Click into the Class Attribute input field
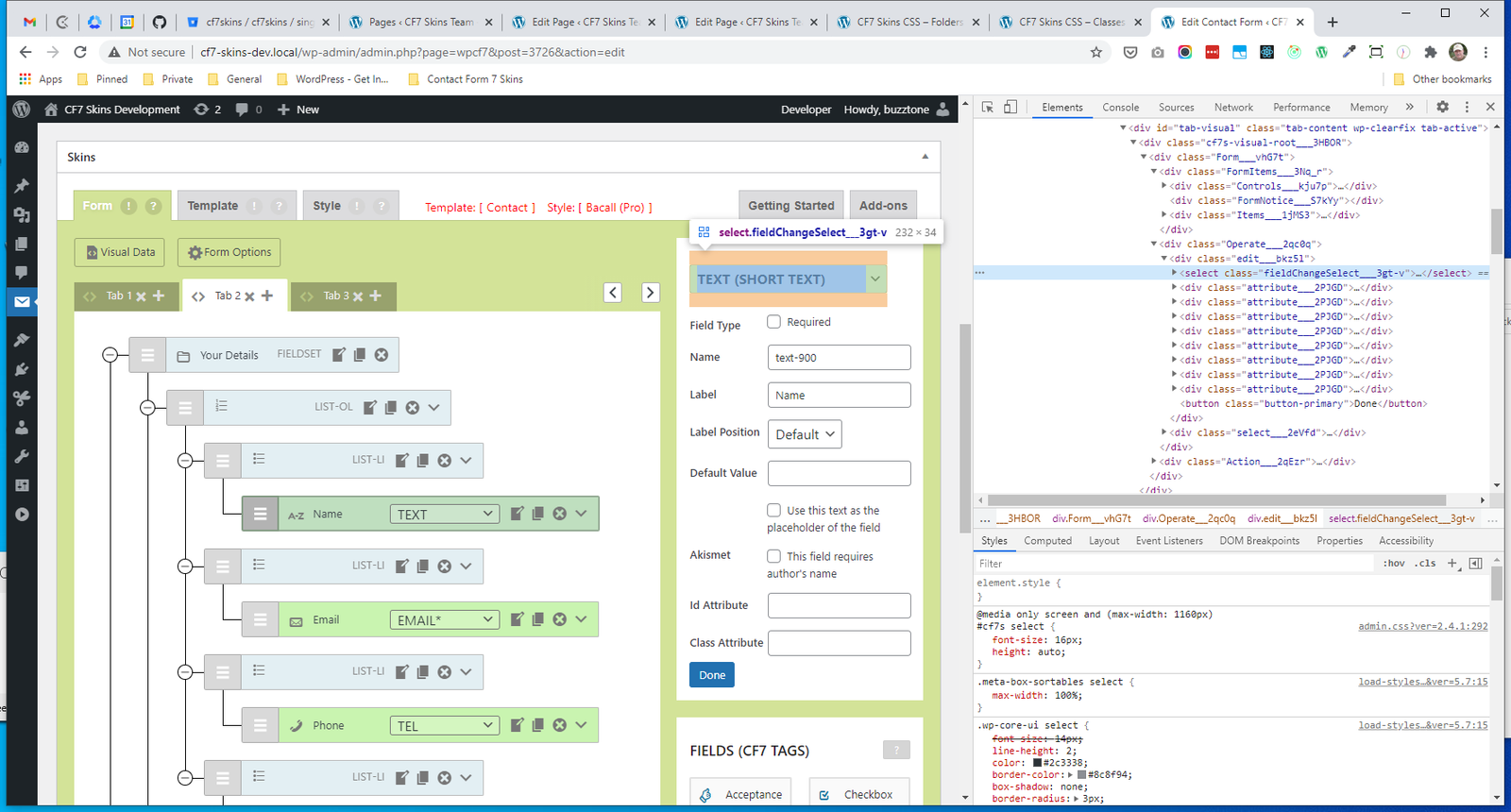1511x812 pixels. click(x=839, y=643)
